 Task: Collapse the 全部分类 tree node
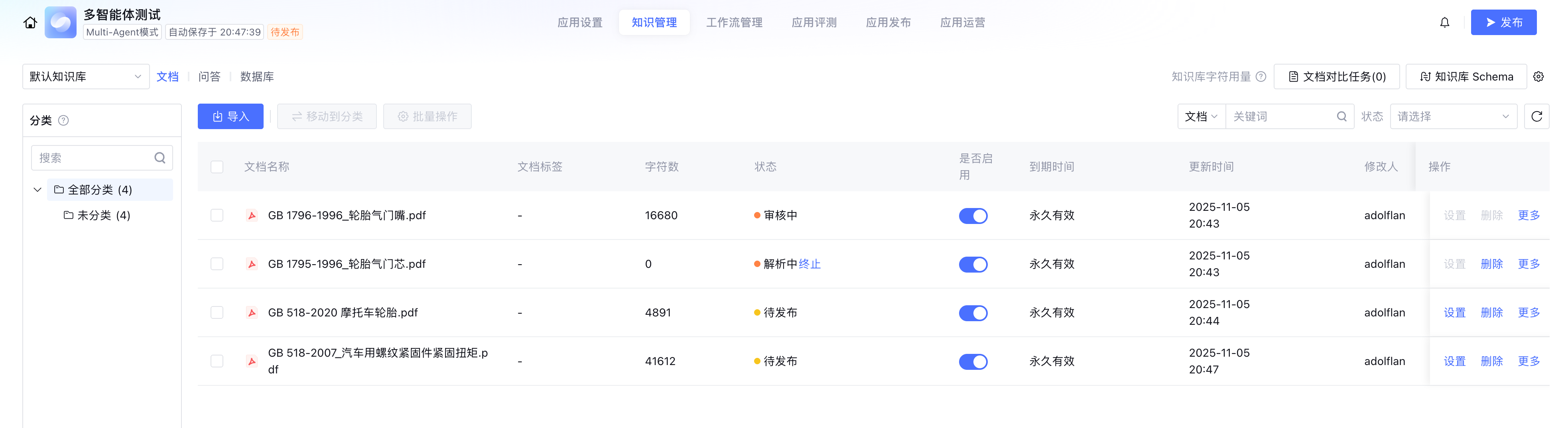38,190
